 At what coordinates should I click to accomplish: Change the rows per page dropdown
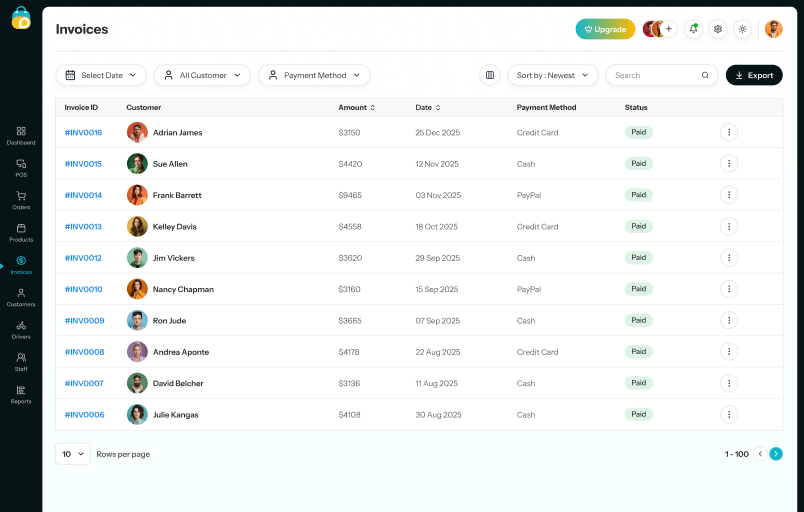coord(73,454)
